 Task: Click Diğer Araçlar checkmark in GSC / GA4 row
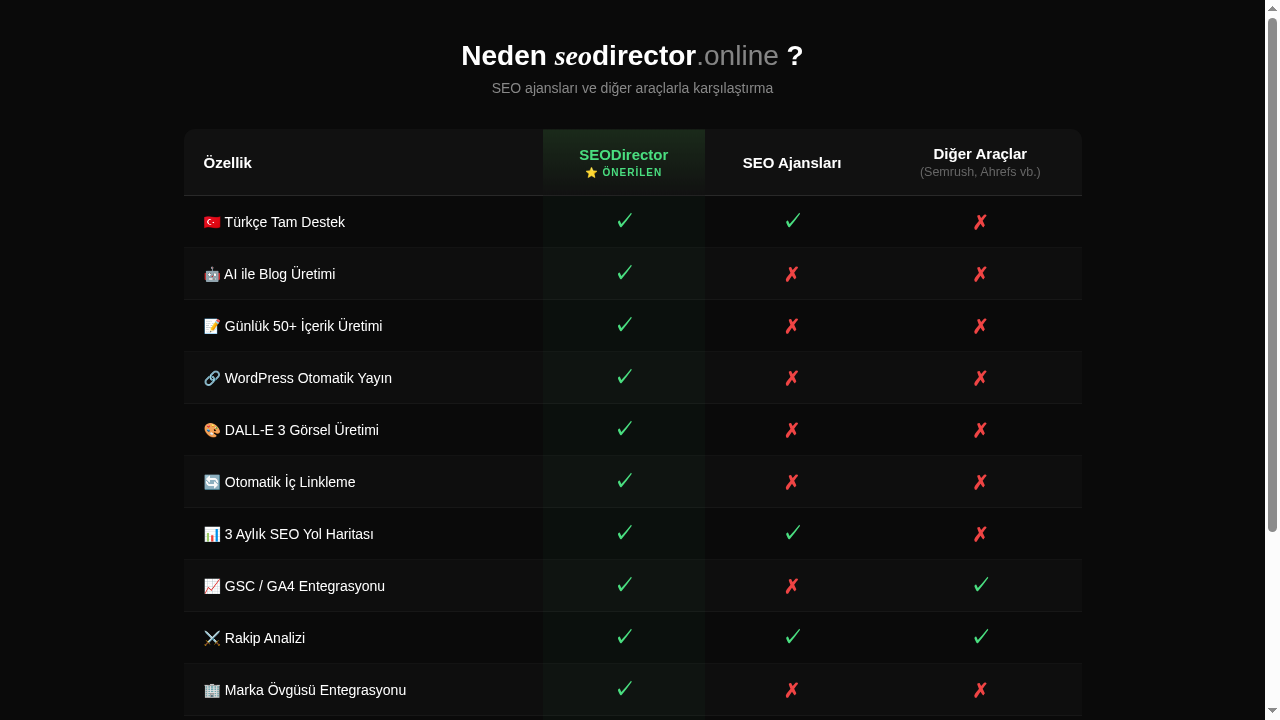tap(980, 585)
